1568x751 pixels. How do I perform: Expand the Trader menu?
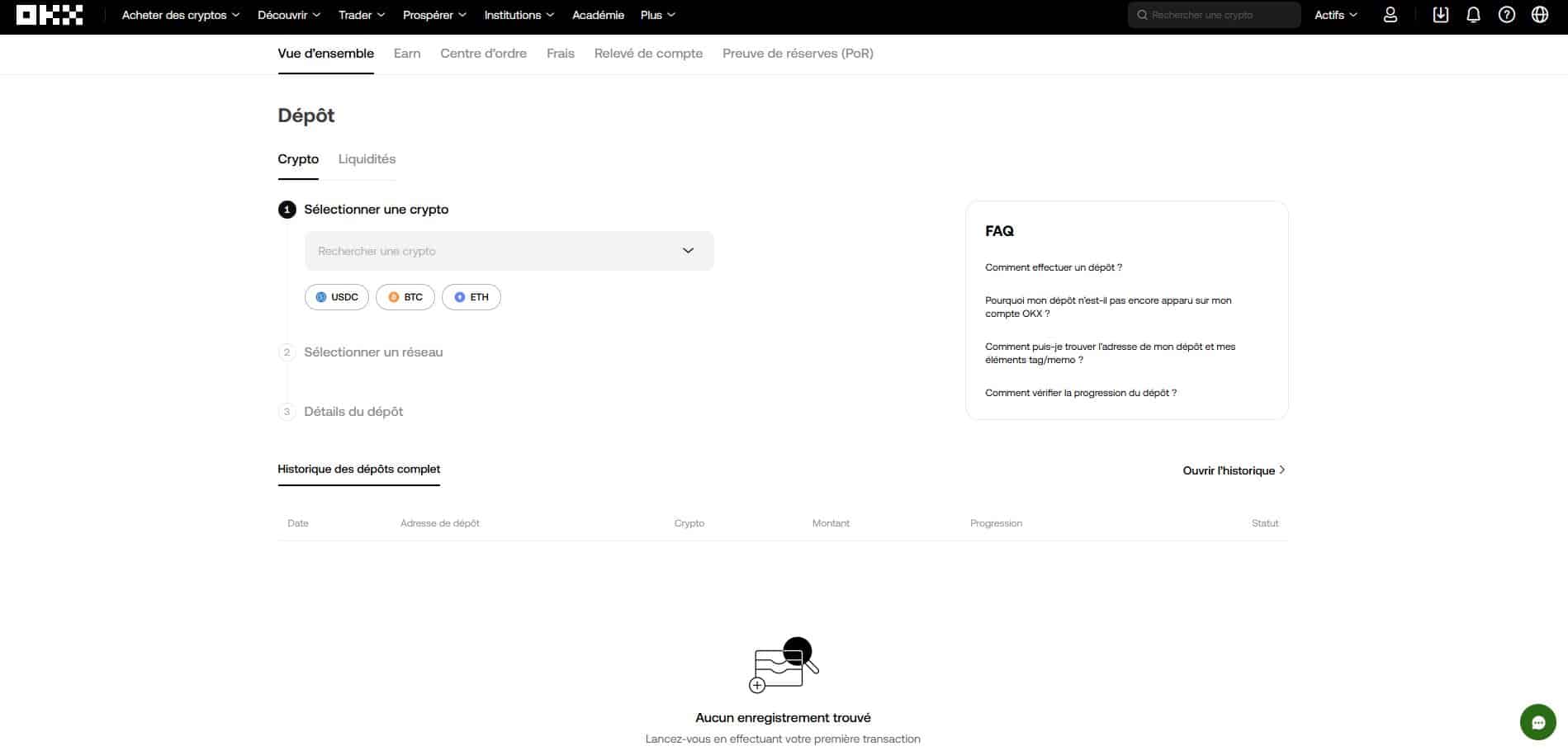(362, 15)
